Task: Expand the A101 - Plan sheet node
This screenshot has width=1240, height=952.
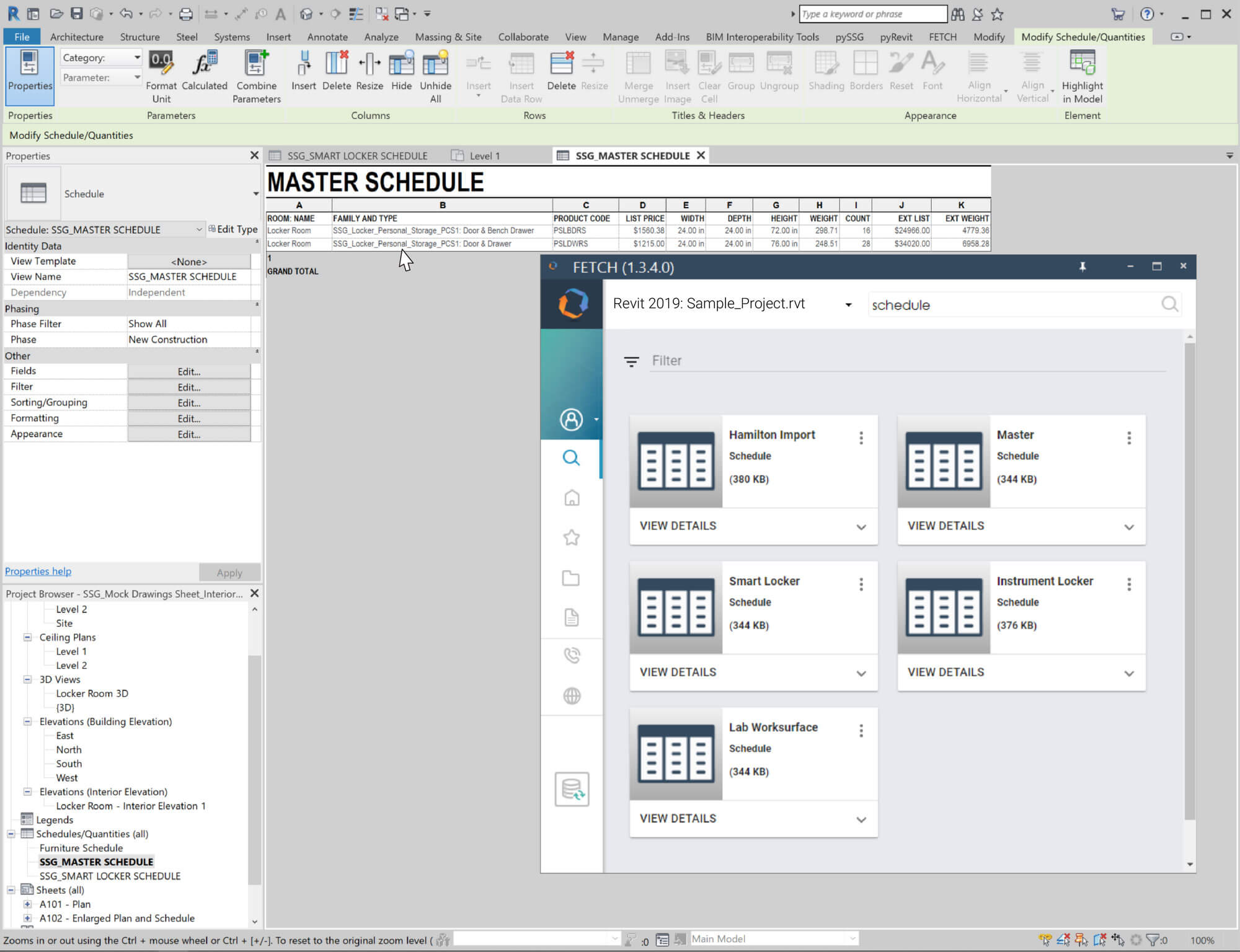Action: click(x=27, y=904)
